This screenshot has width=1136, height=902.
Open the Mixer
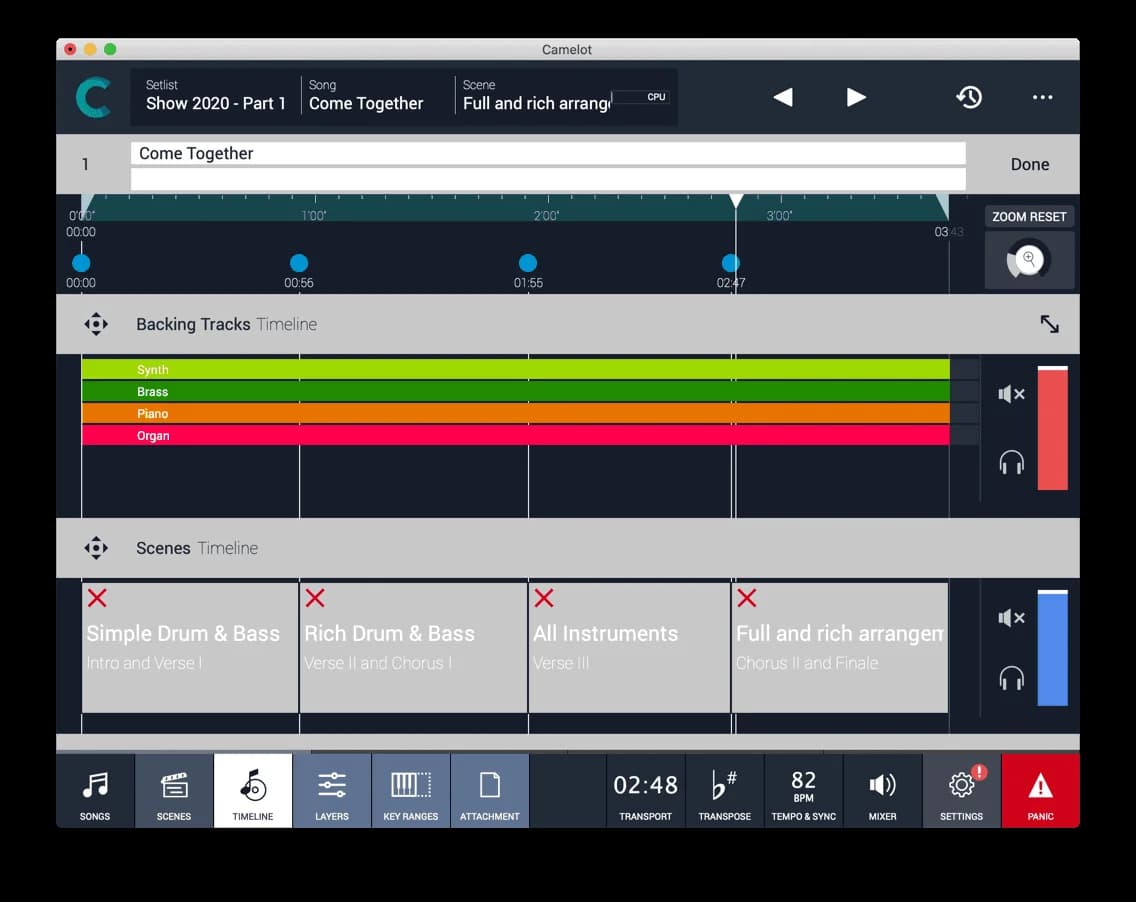click(x=882, y=790)
